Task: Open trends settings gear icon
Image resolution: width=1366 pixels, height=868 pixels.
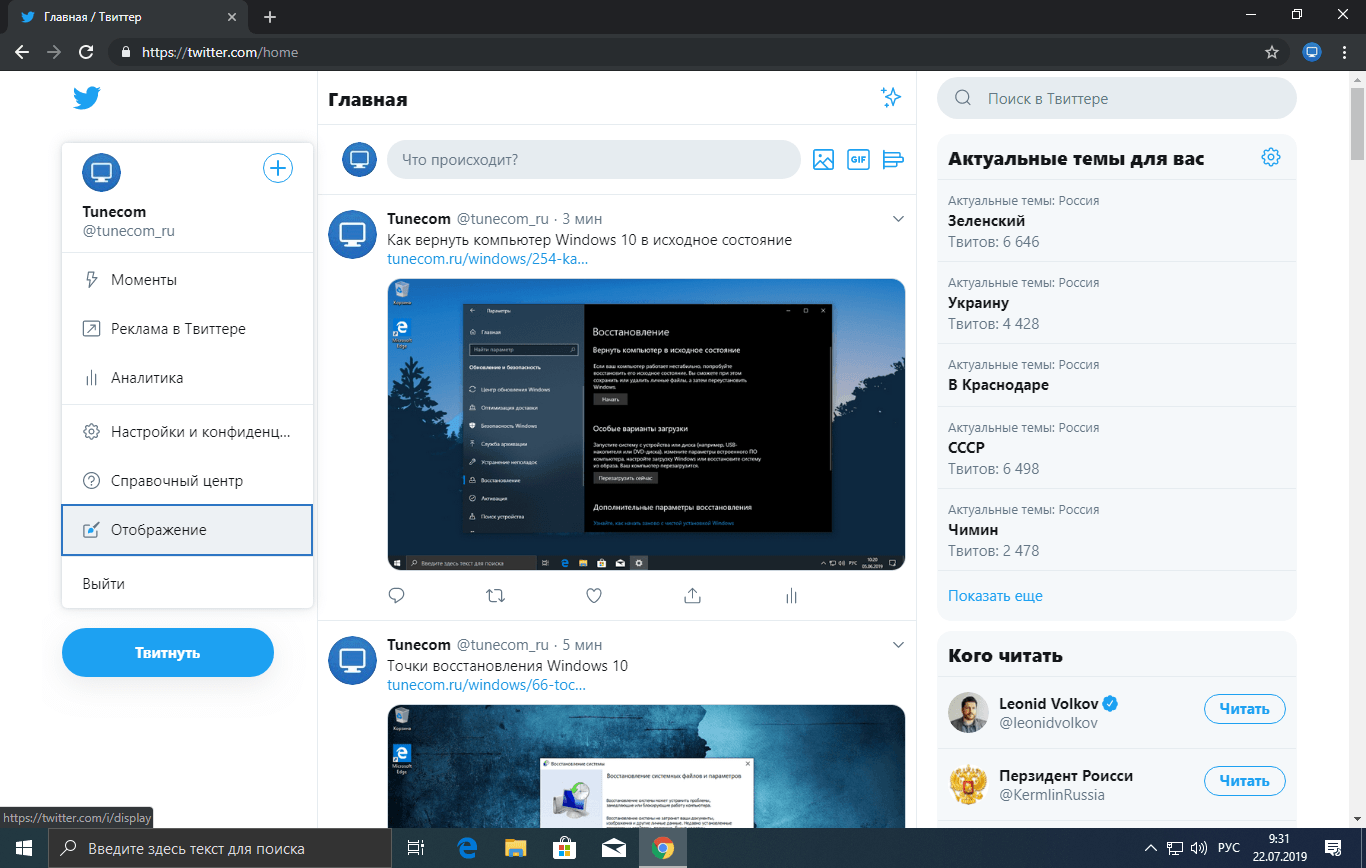Action: pos(1270,157)
